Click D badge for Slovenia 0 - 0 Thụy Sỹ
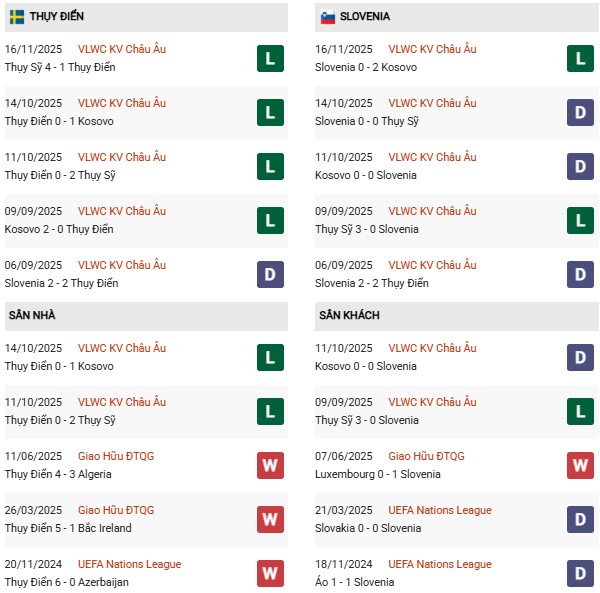600x593 pixels. click(x=580, y=113)
